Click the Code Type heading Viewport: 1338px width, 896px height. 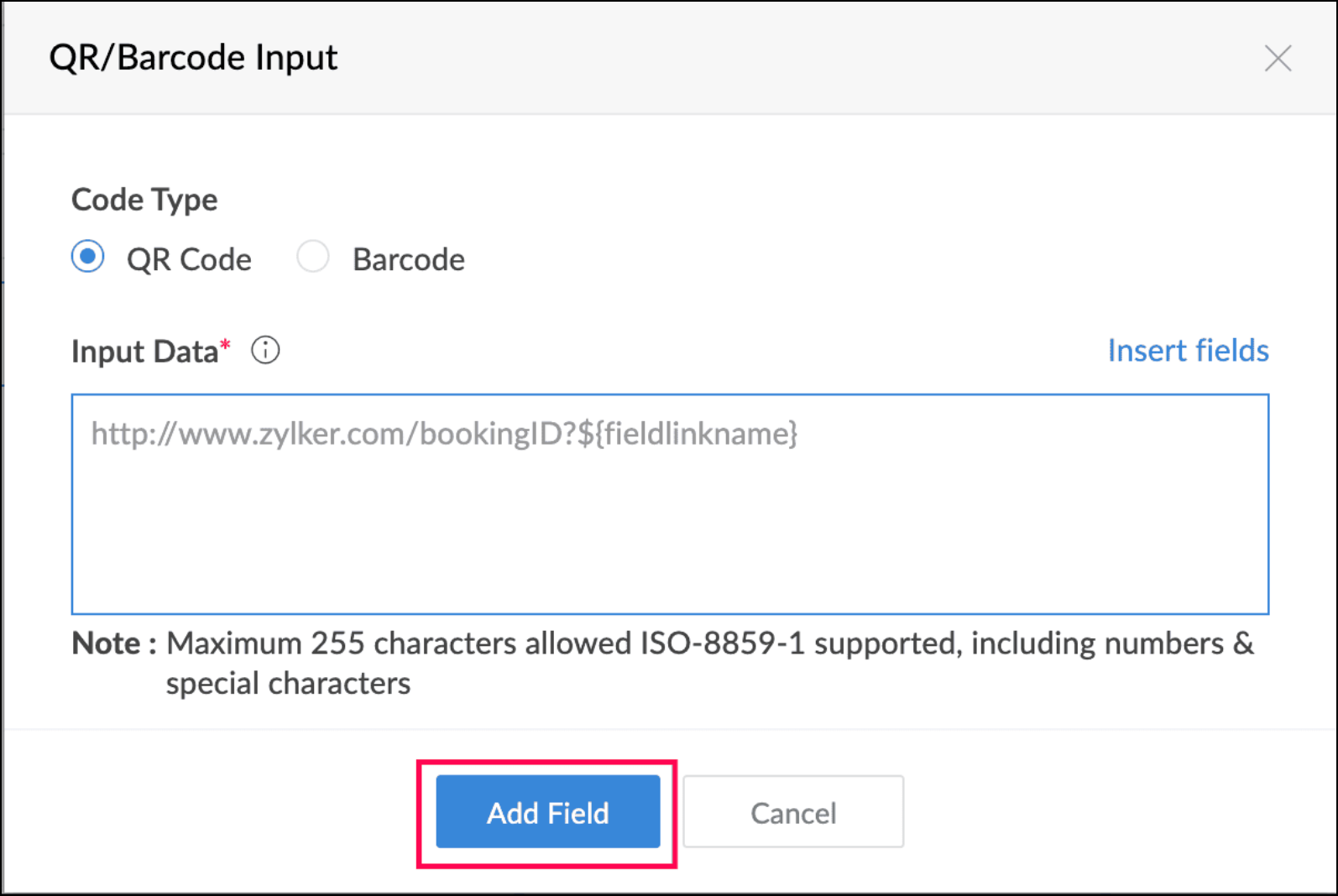point(144,200)
